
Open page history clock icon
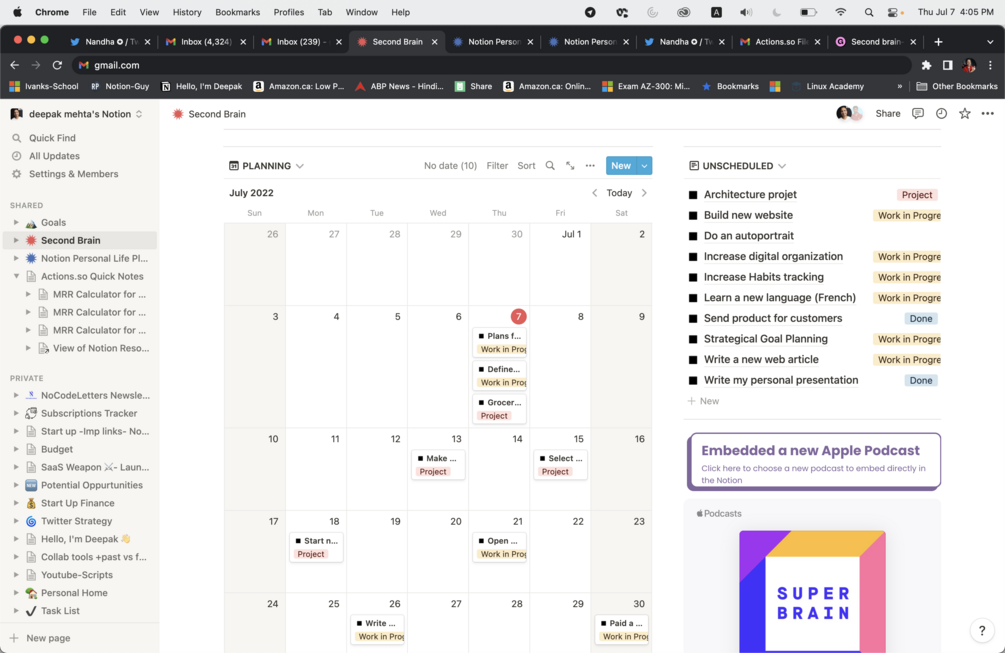coord(941,113)
